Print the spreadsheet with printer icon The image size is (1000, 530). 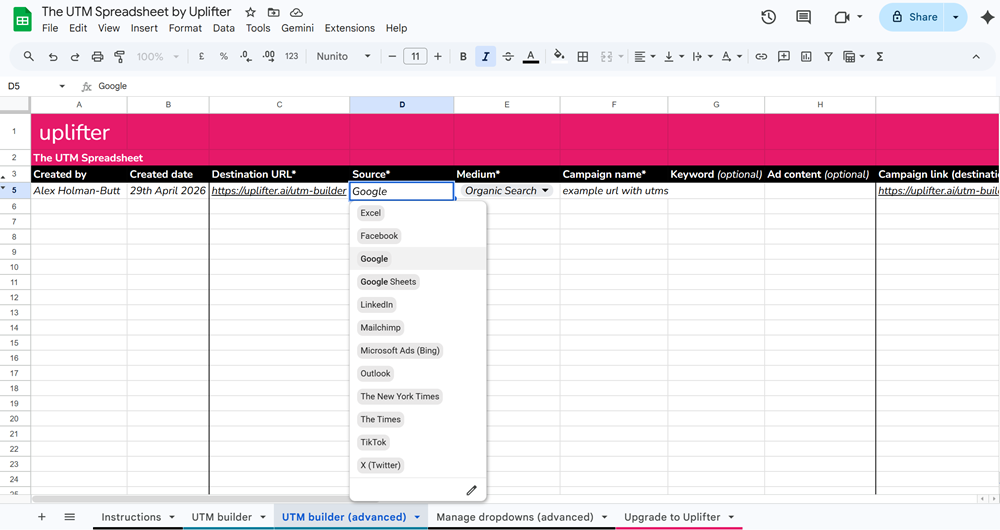pos(97,57)
